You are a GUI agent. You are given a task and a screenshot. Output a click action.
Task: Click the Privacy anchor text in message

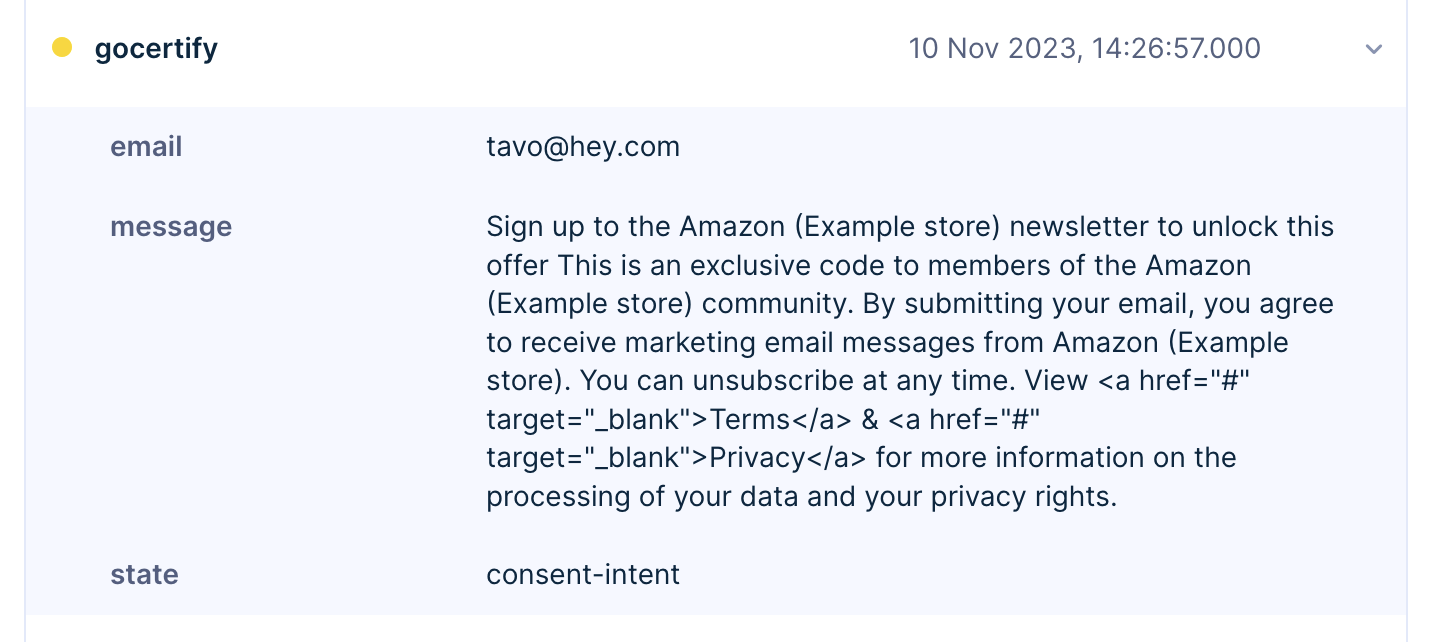(x=757, y=458)
